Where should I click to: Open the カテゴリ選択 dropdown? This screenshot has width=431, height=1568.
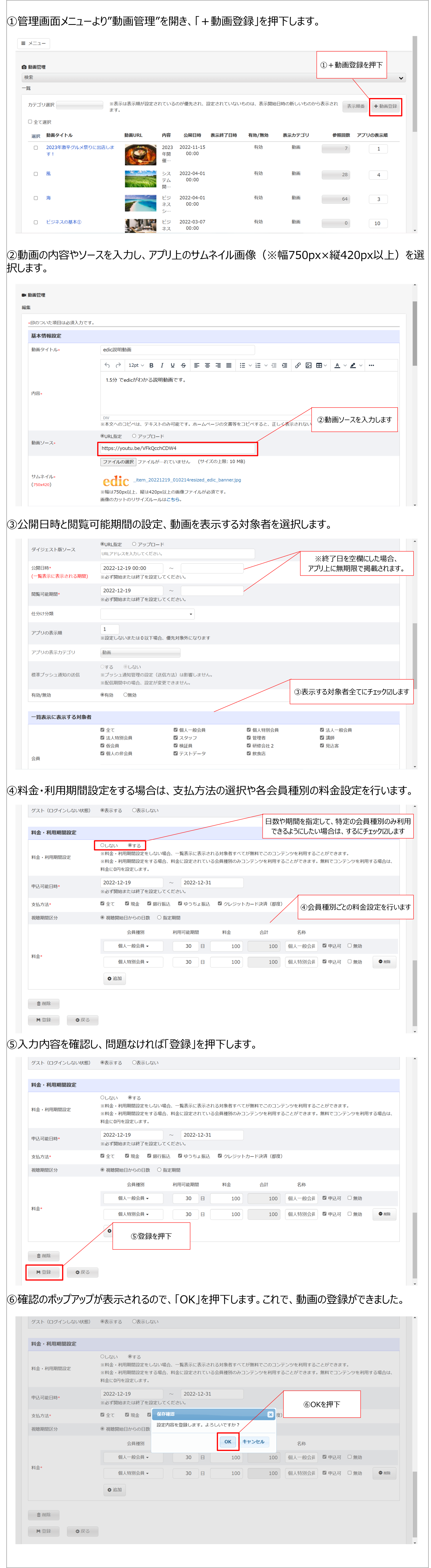pos(80,105)
